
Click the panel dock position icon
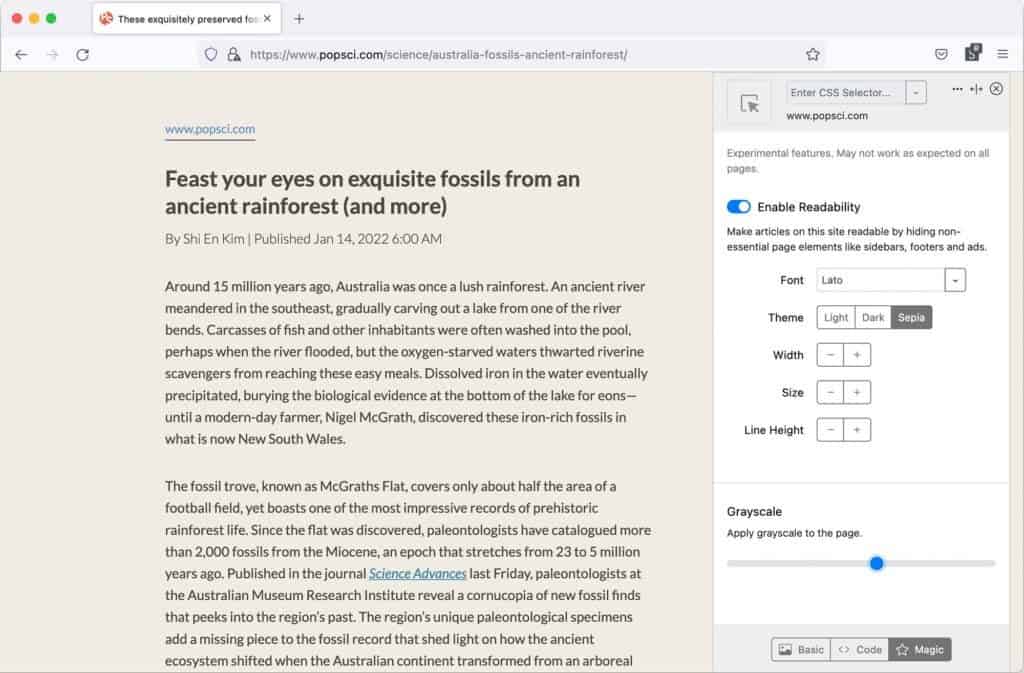[976, 89]
